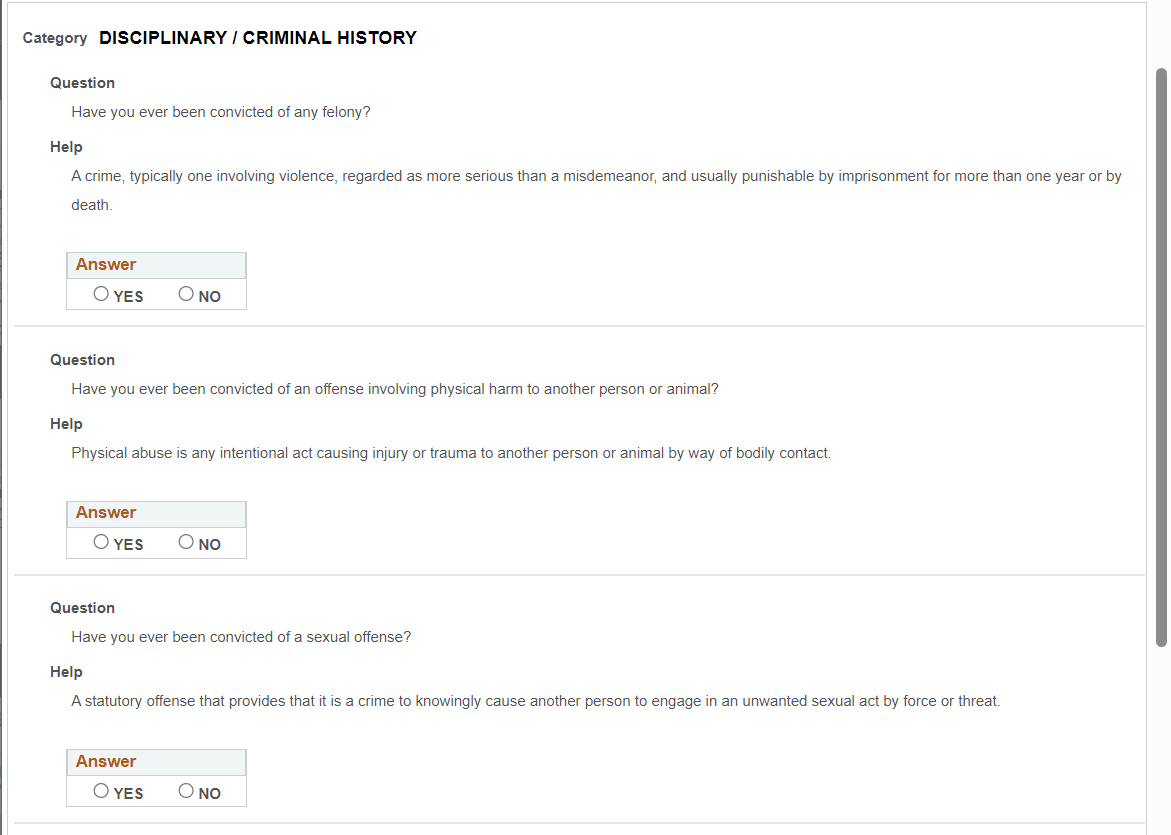Click the Answer header under the felony question

click(106, 265)
